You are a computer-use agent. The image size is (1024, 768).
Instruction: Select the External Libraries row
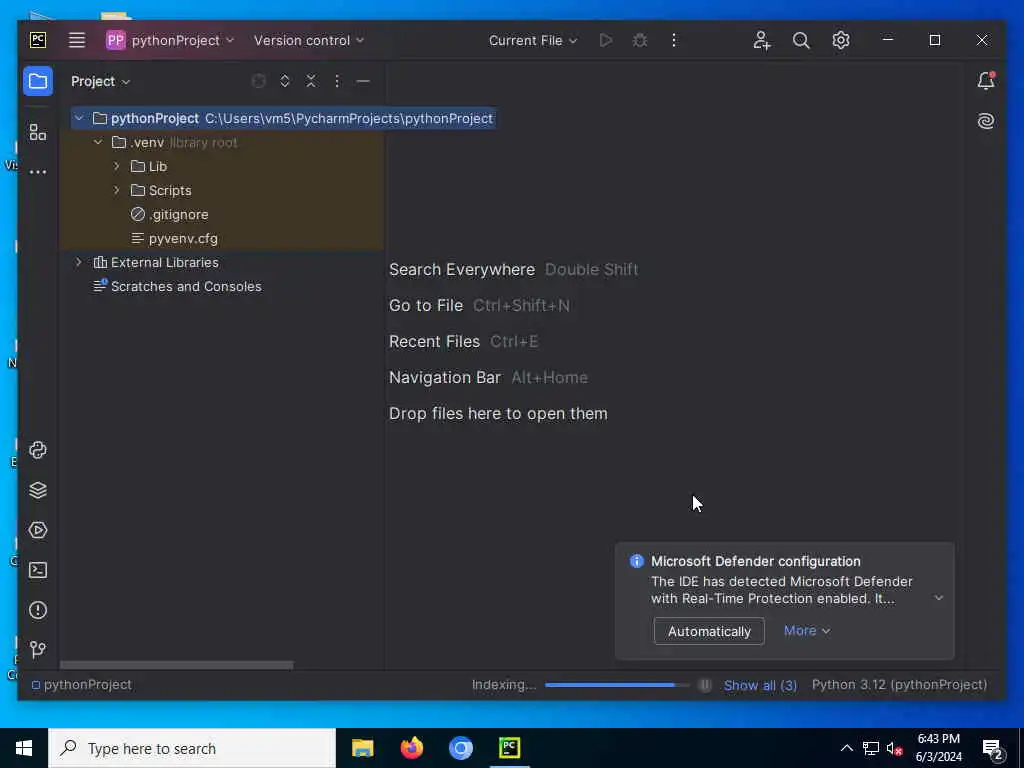[x=222, y=263]
